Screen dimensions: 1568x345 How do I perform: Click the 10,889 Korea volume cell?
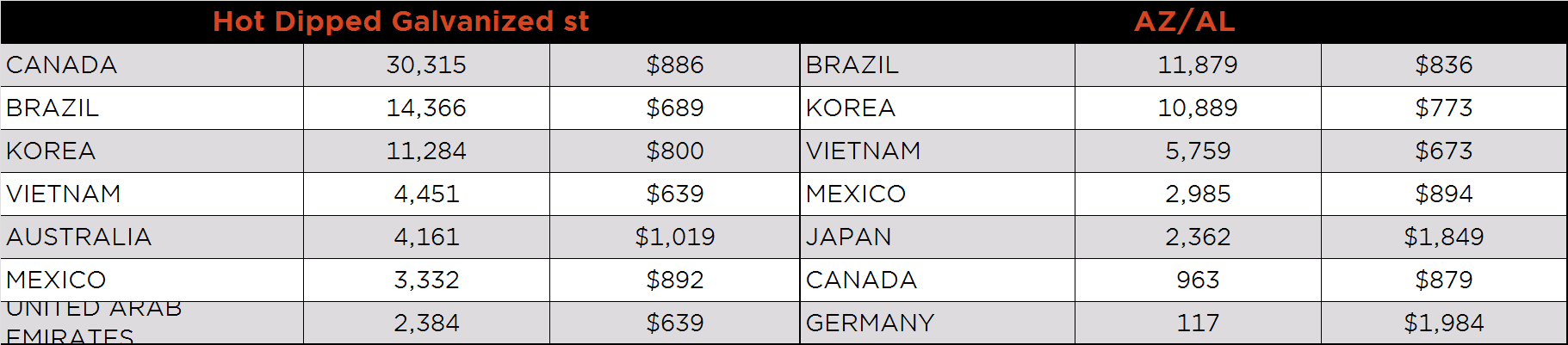[1198, 108]
